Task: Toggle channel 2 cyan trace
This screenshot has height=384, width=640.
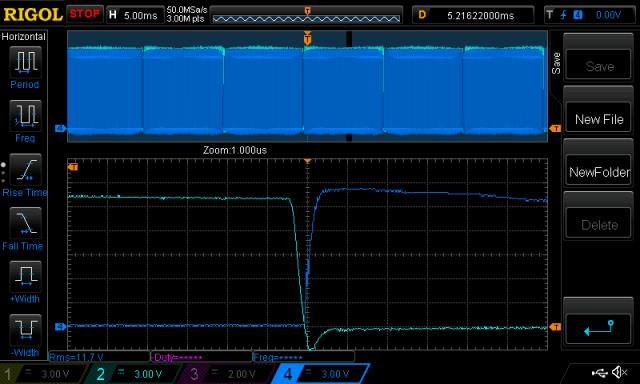Action: click(135, 374)
